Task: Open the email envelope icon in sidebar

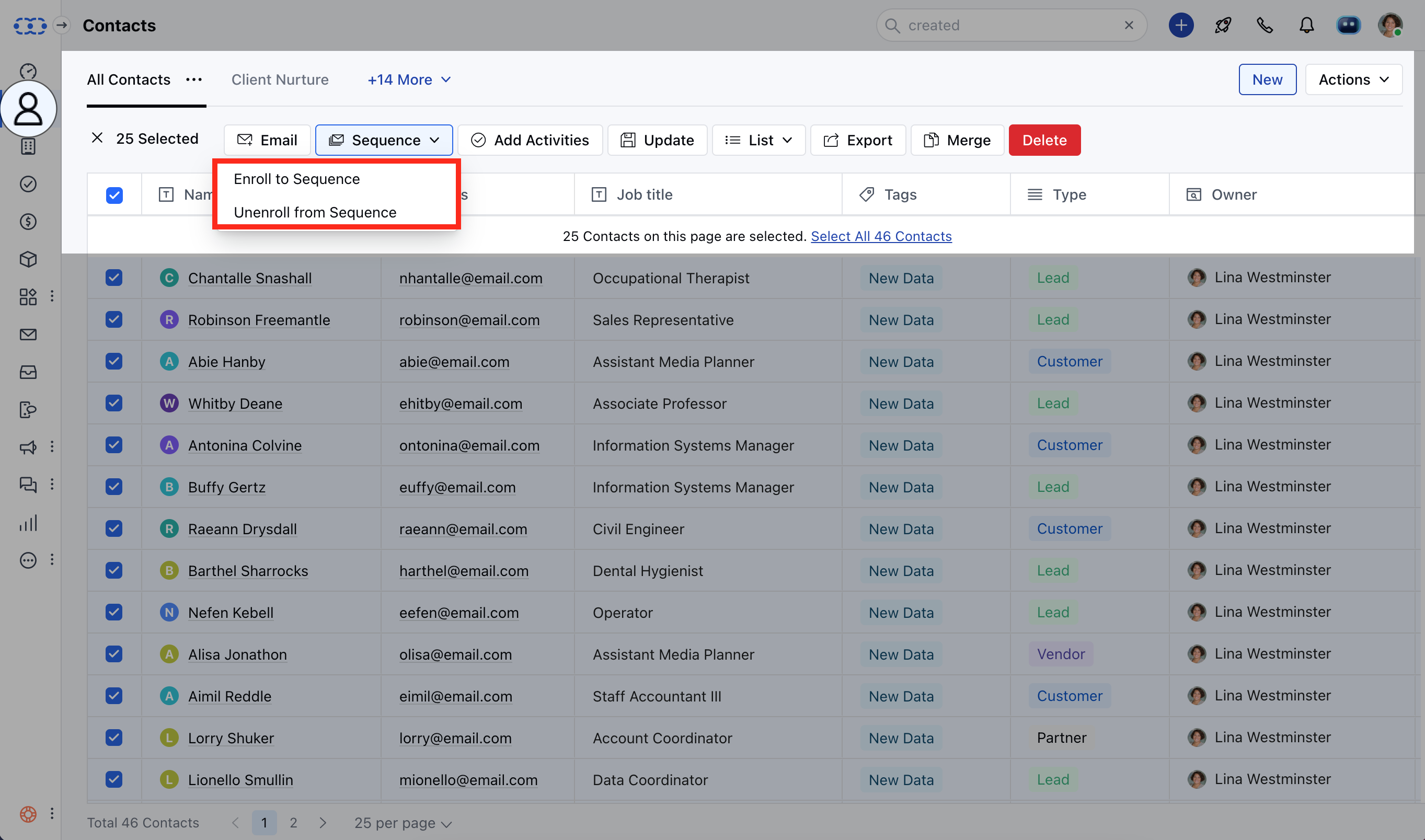Action: (x=28, y=335)
